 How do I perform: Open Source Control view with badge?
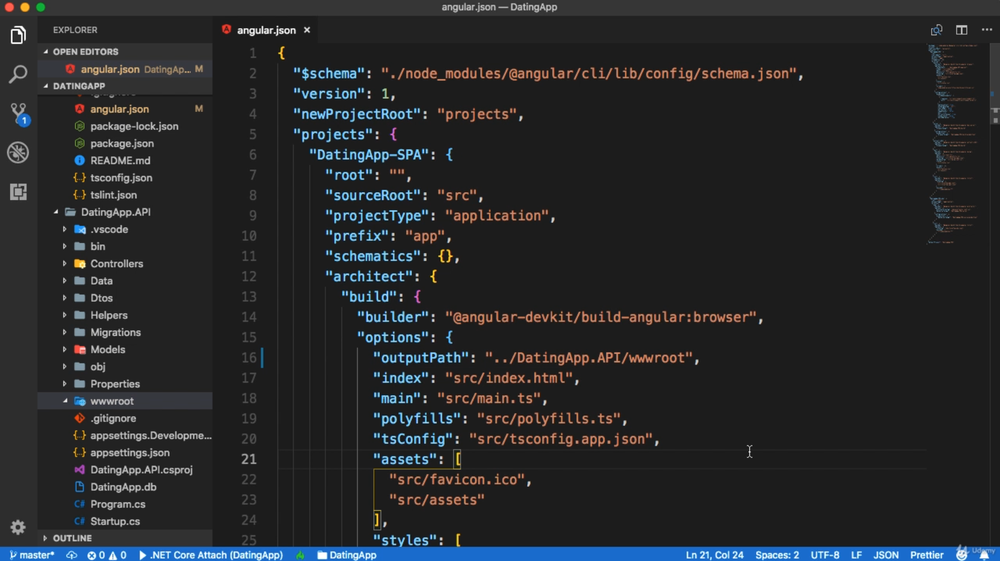coord(18,114)
